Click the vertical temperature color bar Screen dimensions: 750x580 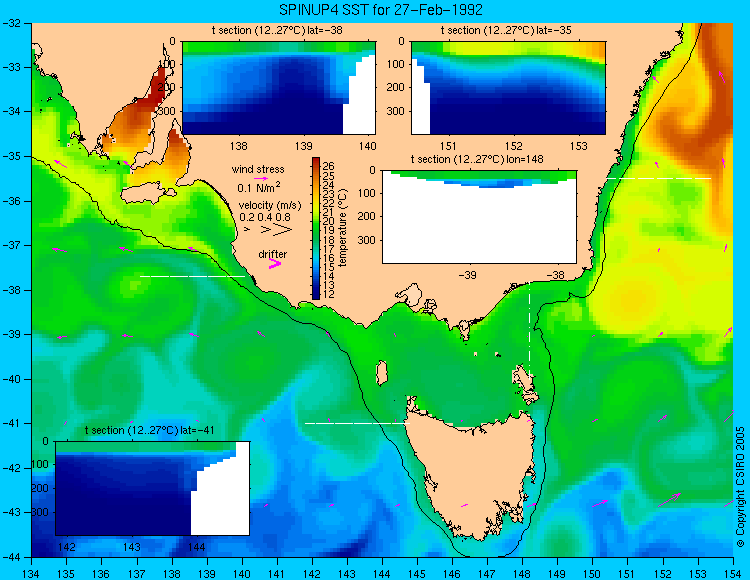[x=316, y=229]
